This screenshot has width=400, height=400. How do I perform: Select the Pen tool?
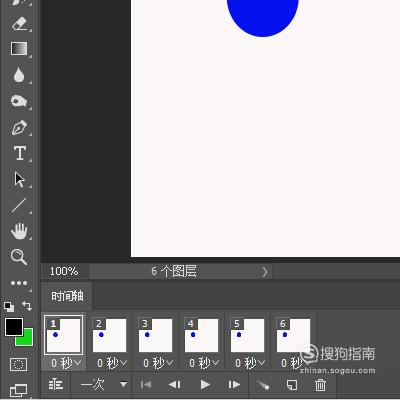(19, 128)
